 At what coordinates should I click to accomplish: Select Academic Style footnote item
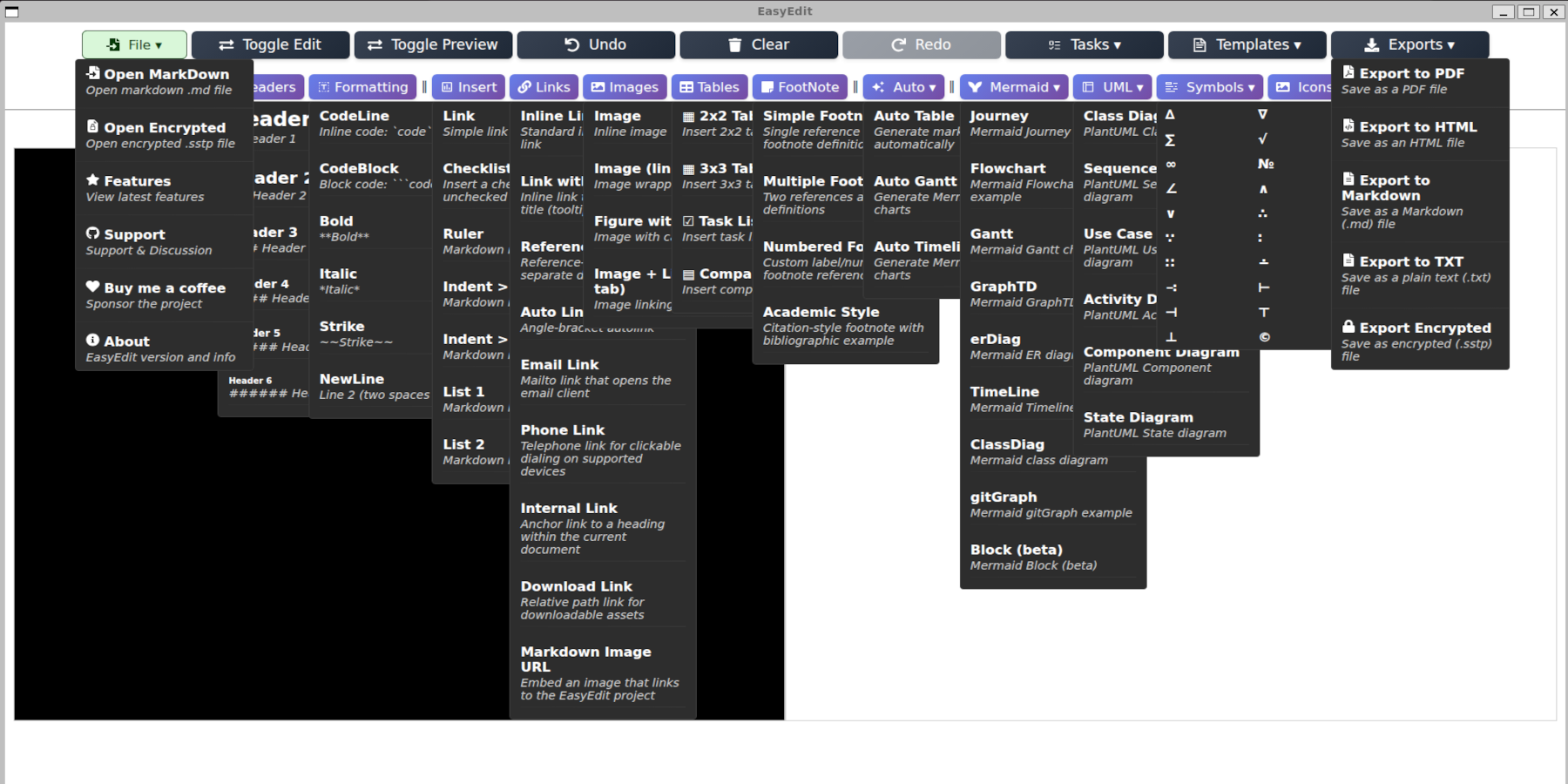point(845,326)
